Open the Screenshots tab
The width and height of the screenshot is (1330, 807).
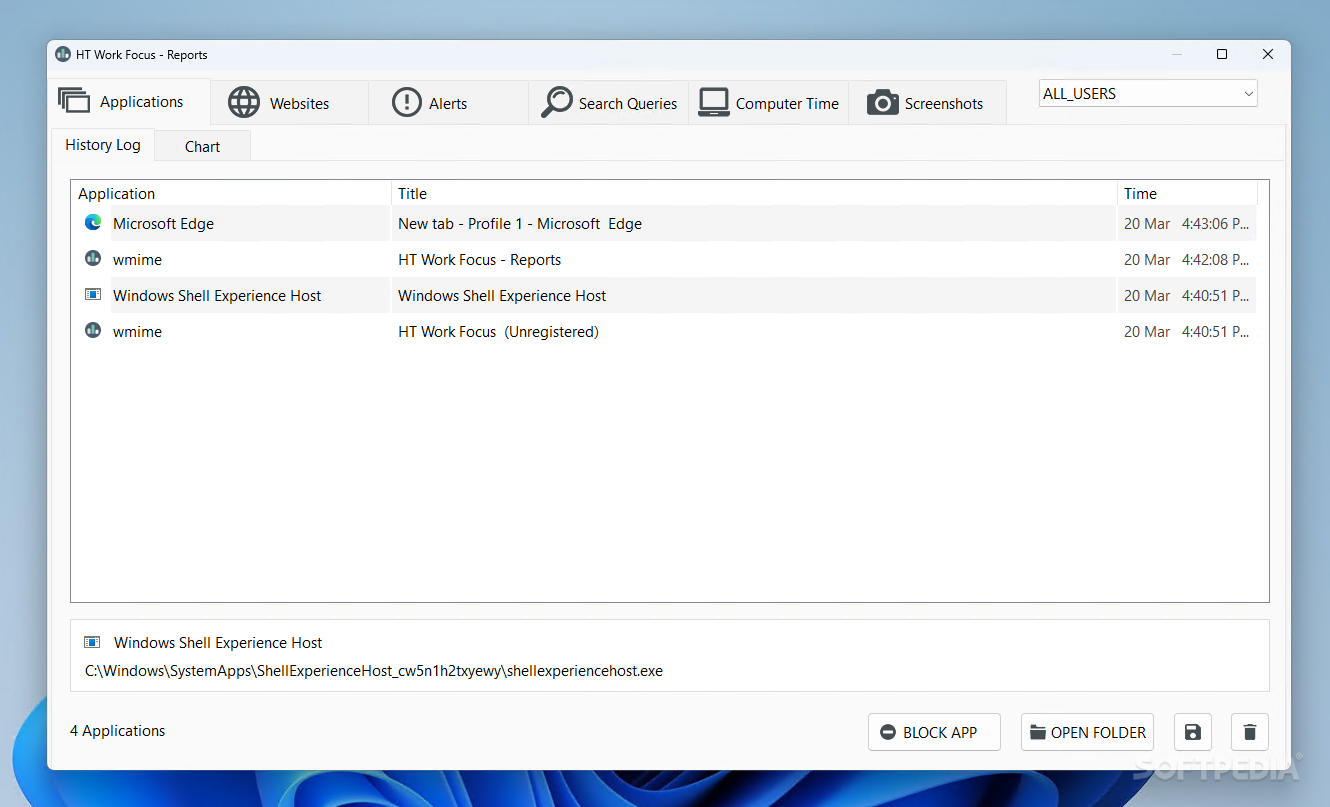pyautogui.click(x=926, y=103)
